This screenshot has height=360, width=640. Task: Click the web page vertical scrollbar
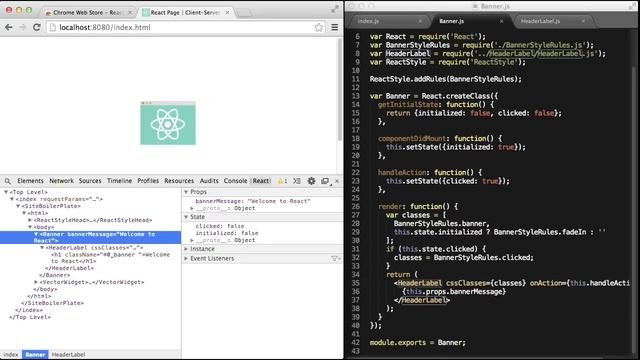point(339,90)
